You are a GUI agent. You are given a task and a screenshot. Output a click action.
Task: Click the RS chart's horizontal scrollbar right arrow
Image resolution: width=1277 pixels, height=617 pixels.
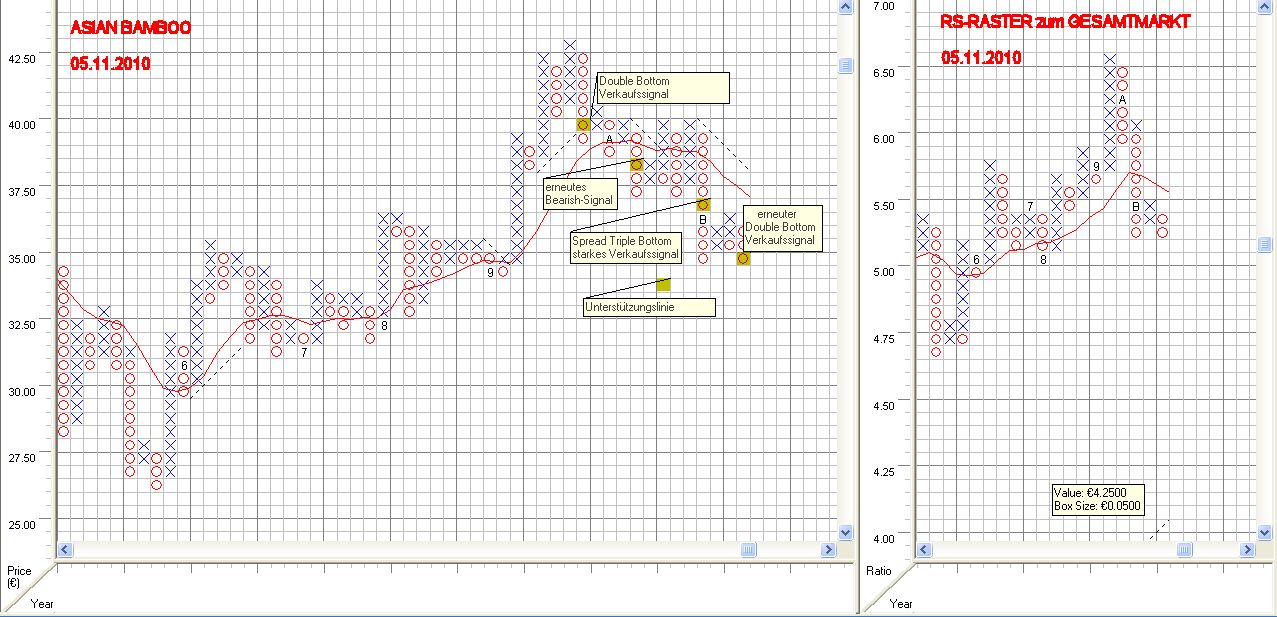(x=1248, y=550)
